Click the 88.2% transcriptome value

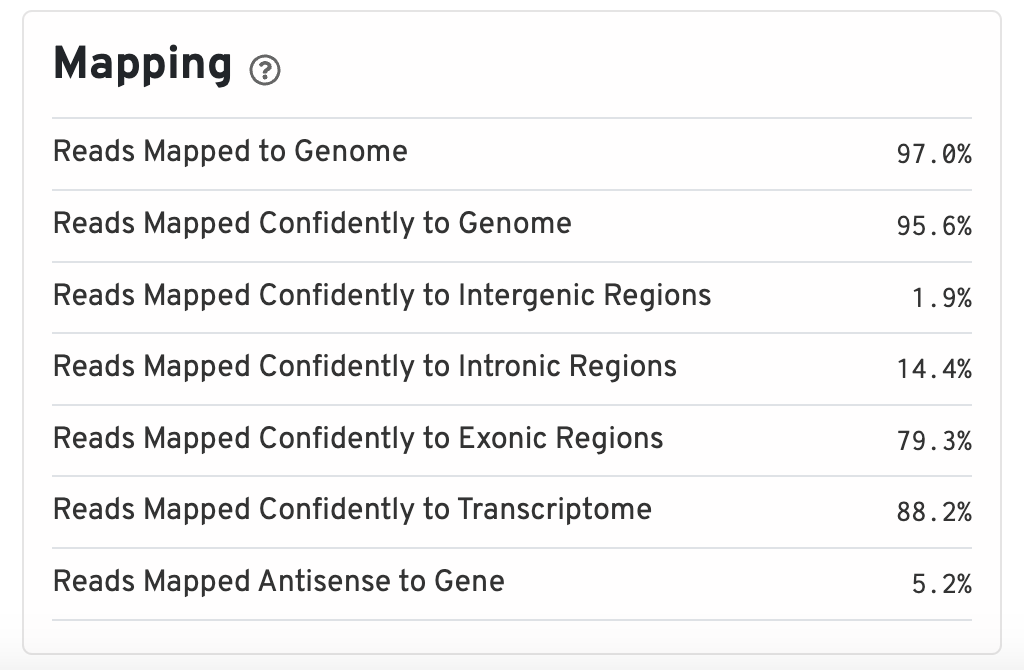coord(934,512)
